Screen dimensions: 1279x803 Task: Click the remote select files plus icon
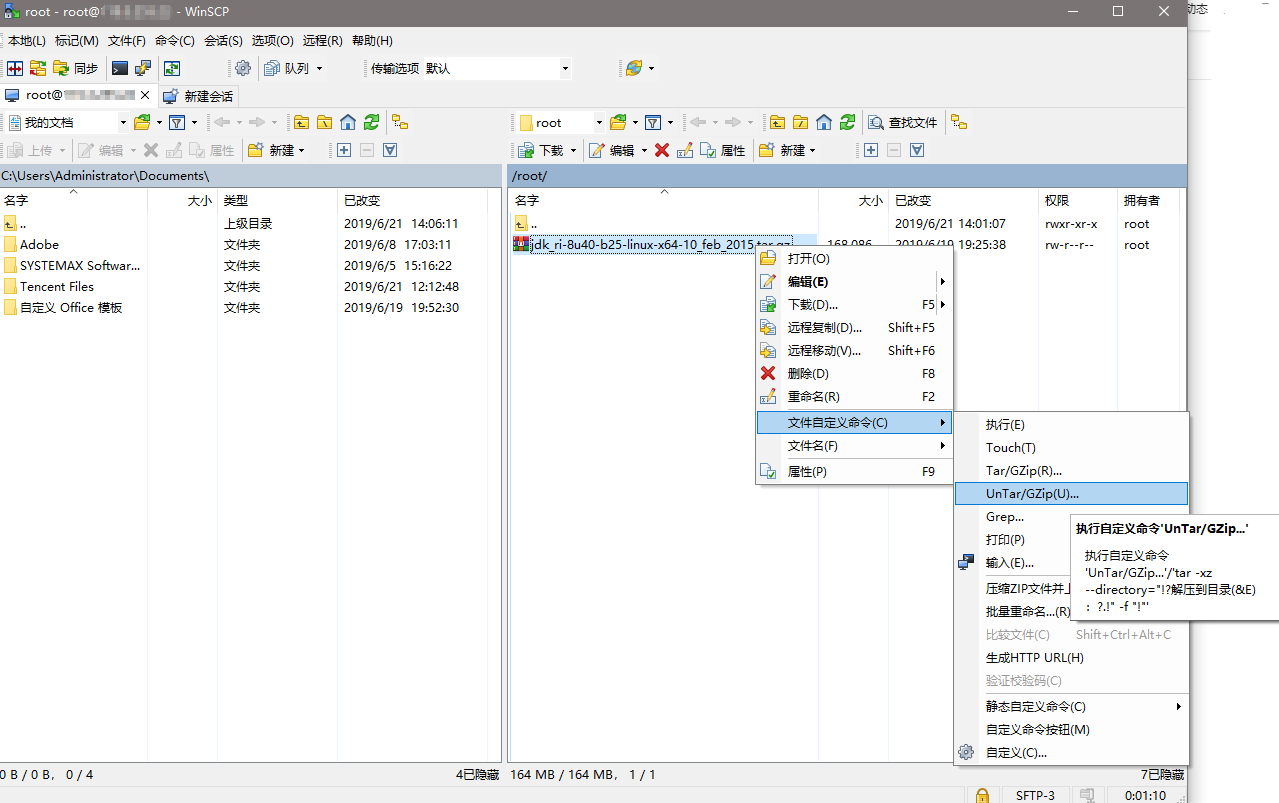[871, 150]
